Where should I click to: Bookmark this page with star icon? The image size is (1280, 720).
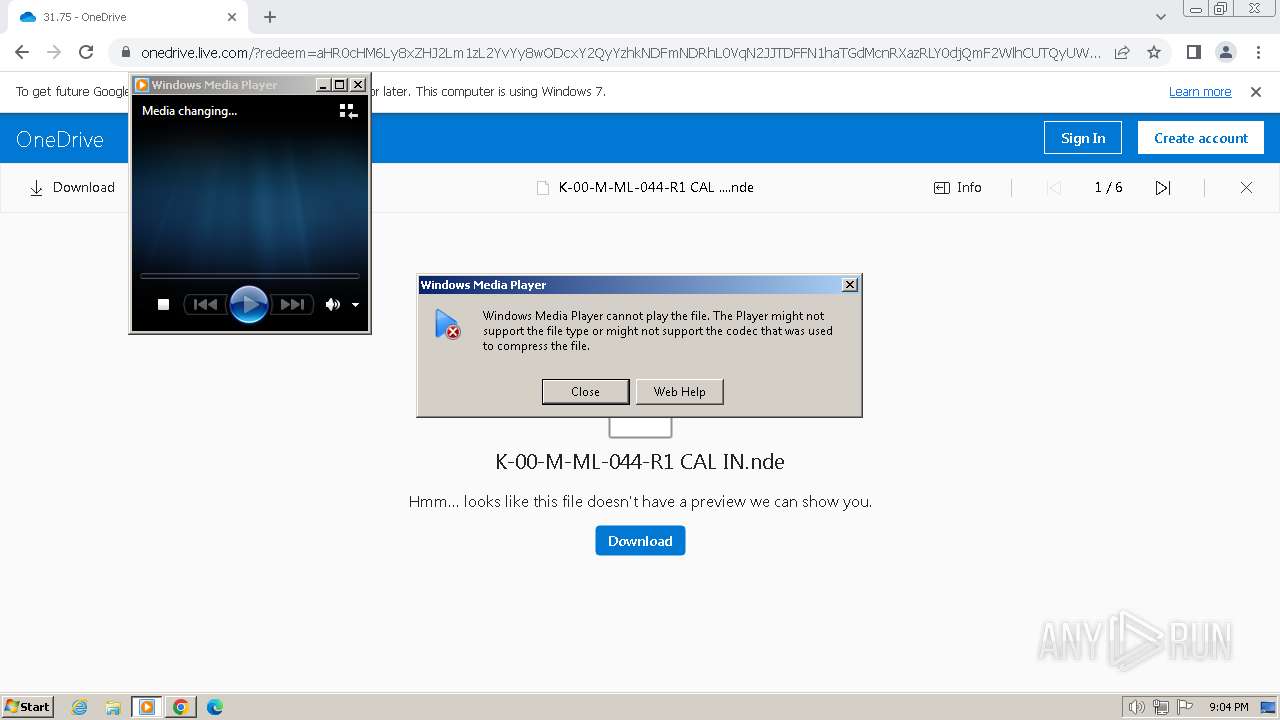point(1154,52)
